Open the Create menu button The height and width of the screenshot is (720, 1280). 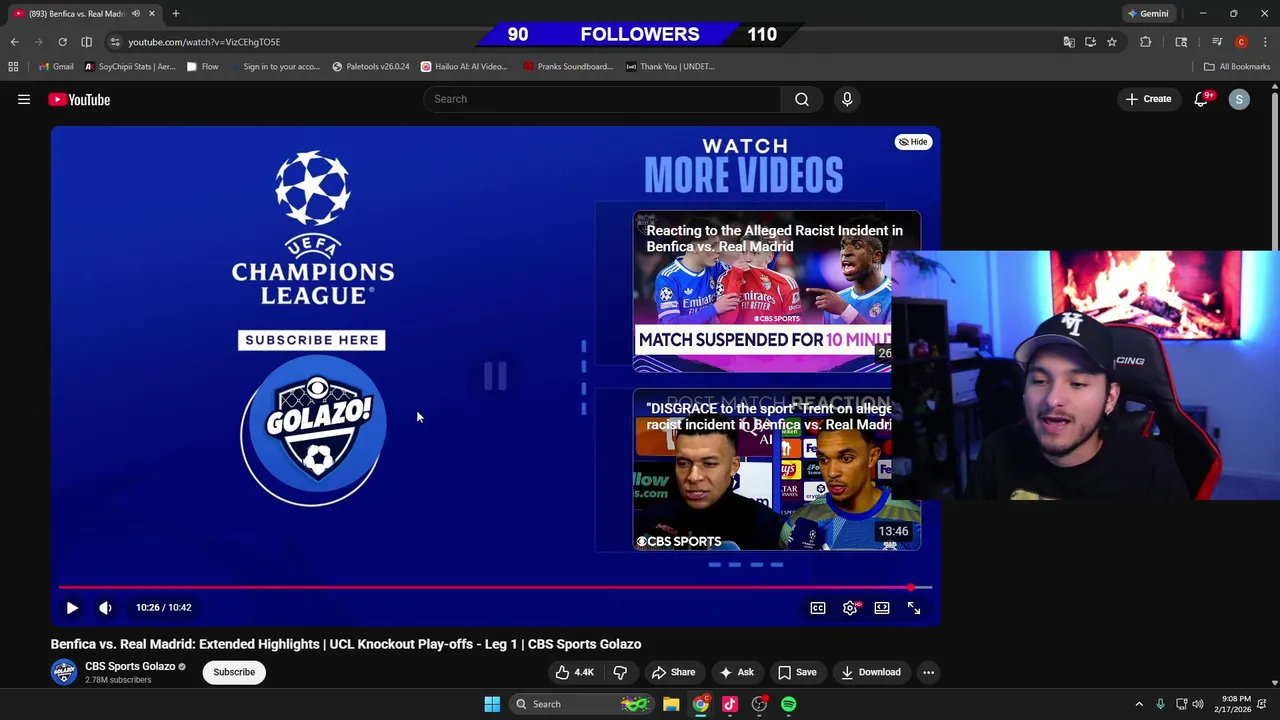coord(1148,99)
